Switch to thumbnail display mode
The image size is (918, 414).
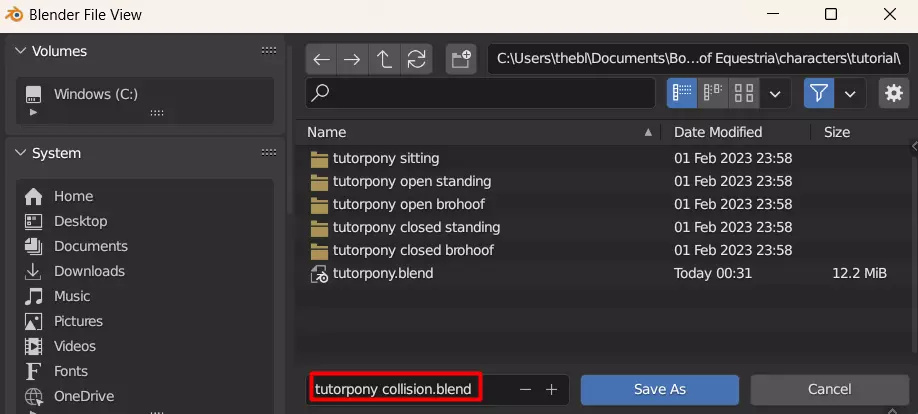pyautogui.click(x=744, y=93)
